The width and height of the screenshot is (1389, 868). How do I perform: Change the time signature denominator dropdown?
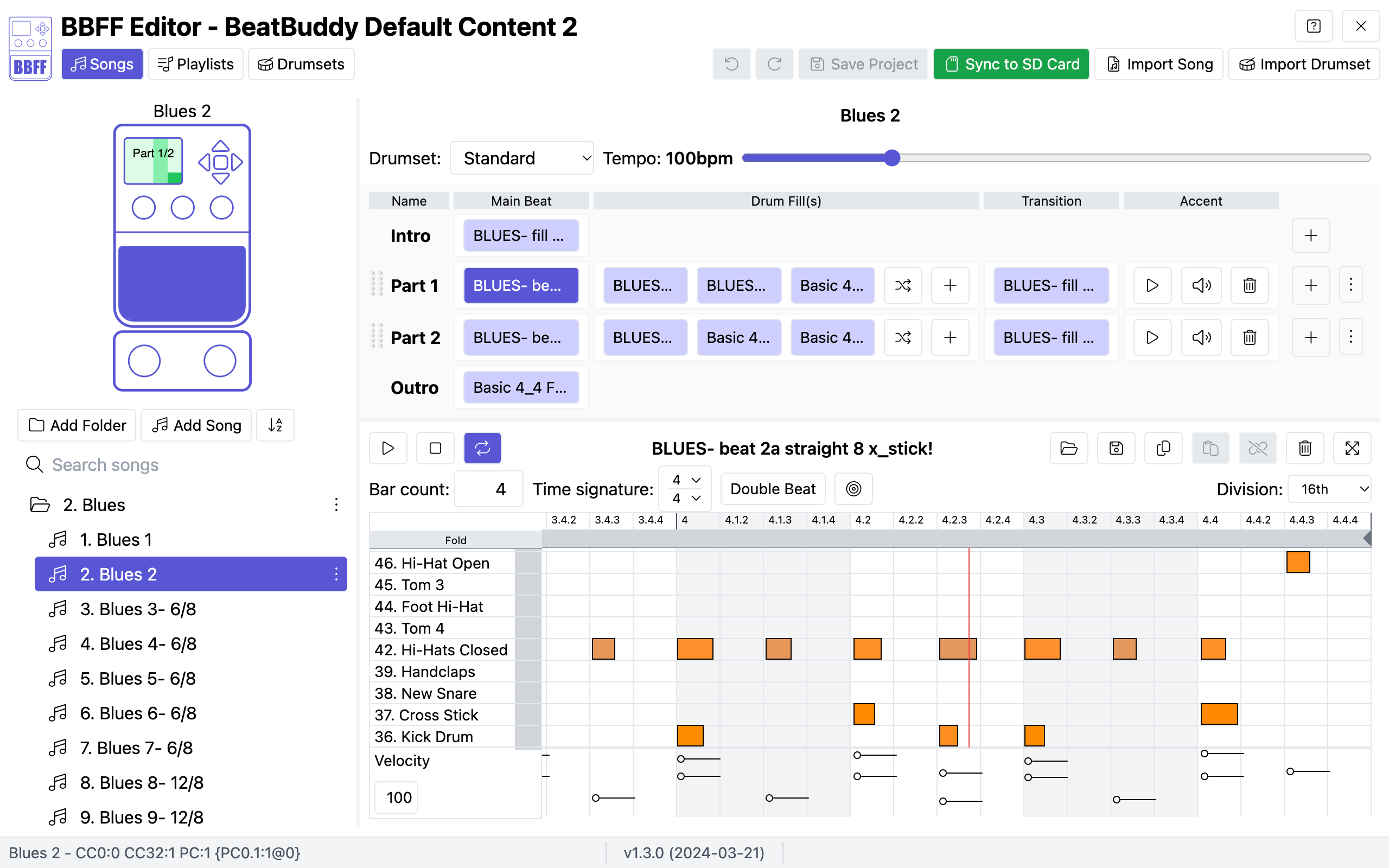(685, 497)
